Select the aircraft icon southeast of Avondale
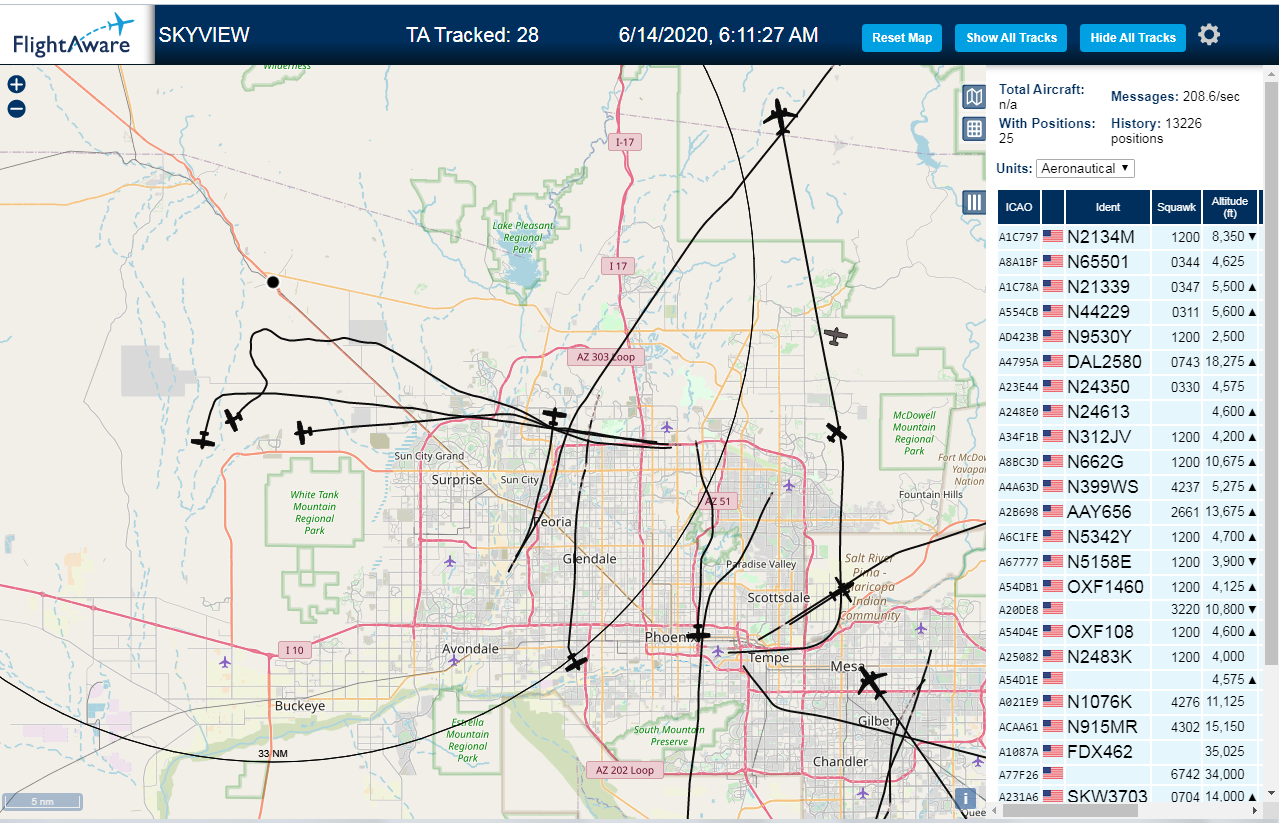Screen dimensions: 1279x823 [x=575, y=662]
